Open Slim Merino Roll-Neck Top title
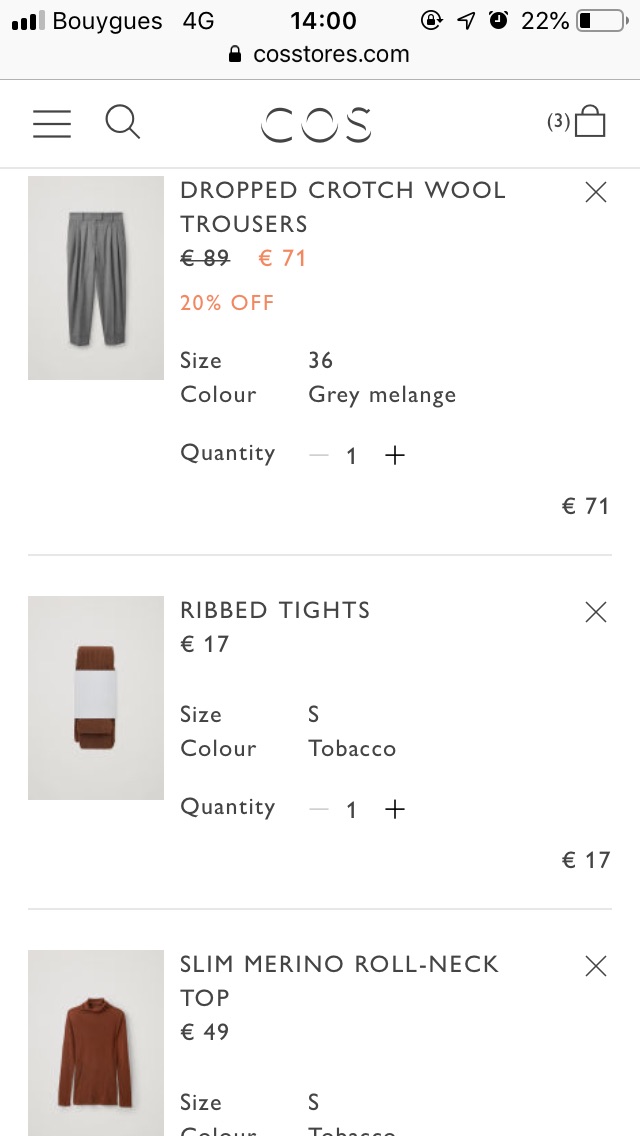This screenshot has height=1136, width=640. click(339, 981)
